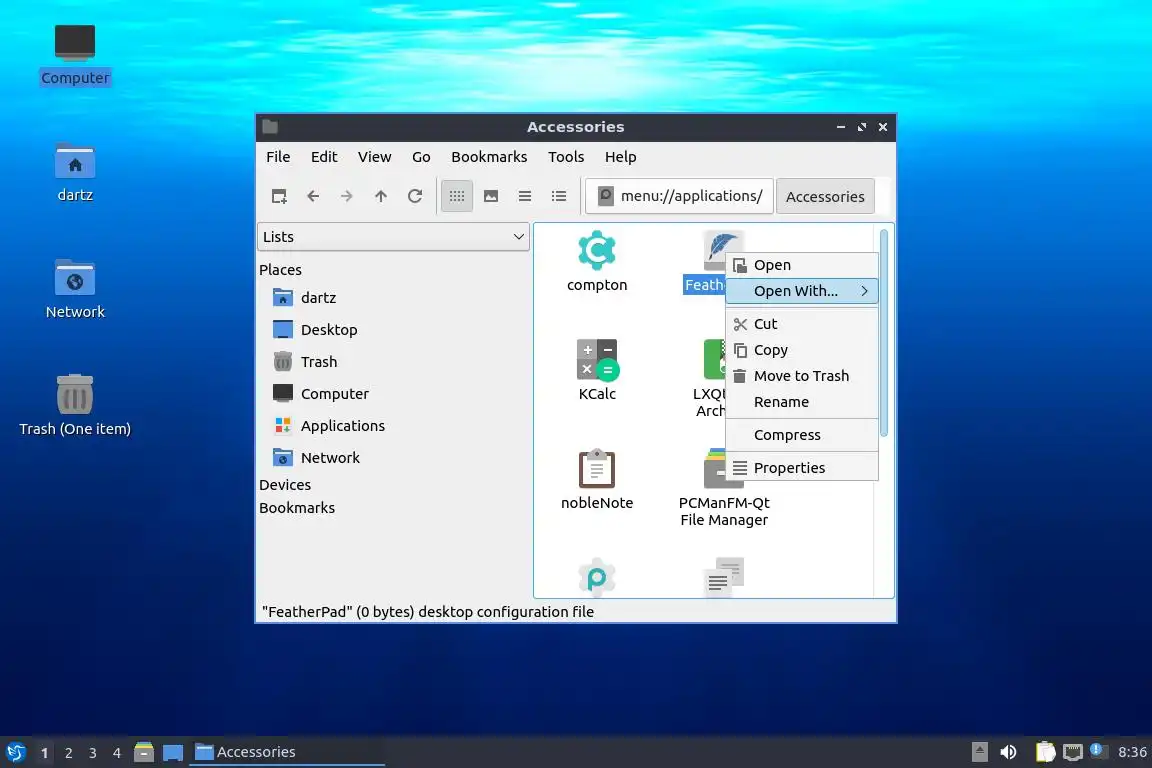Select the documents icon in bottom row
This screenshot has height=768, width=1152.
coord(724,578)
